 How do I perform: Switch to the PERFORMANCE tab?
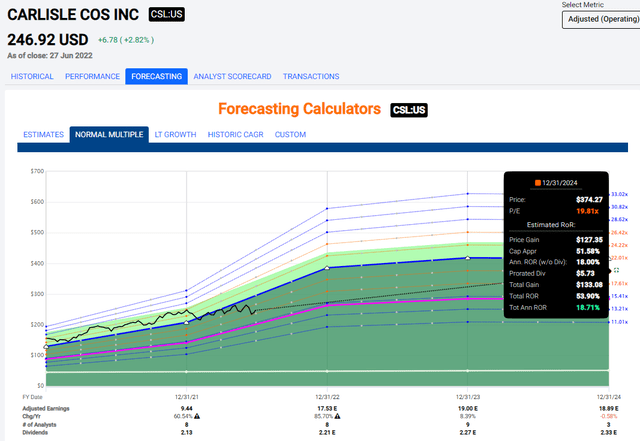click(92, 76)
